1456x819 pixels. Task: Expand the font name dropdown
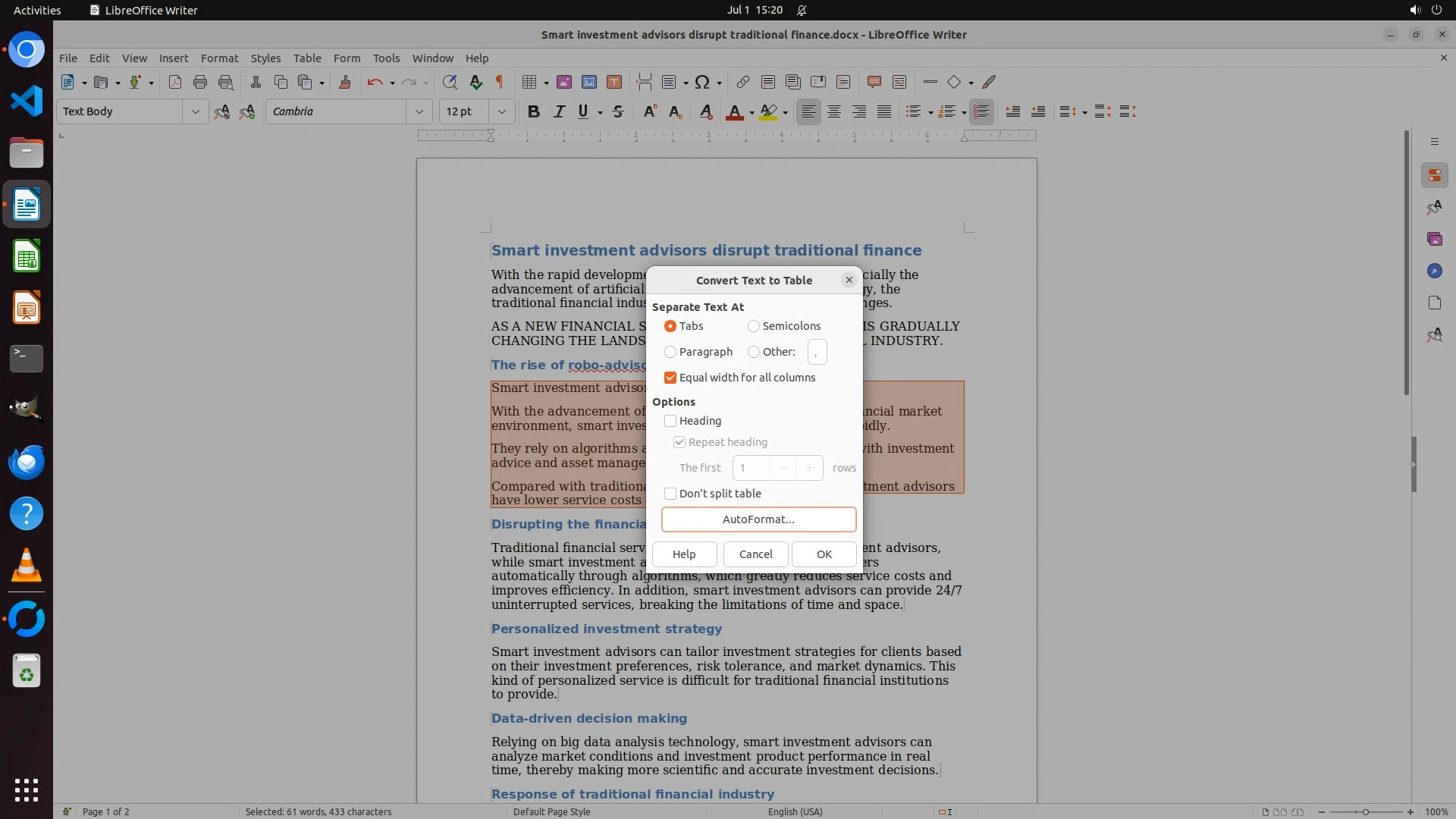419,111
